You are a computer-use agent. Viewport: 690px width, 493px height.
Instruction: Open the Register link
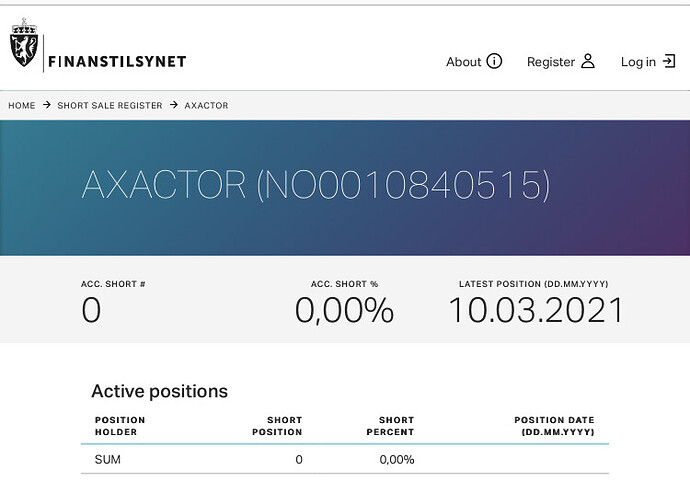tap(561, 61)
